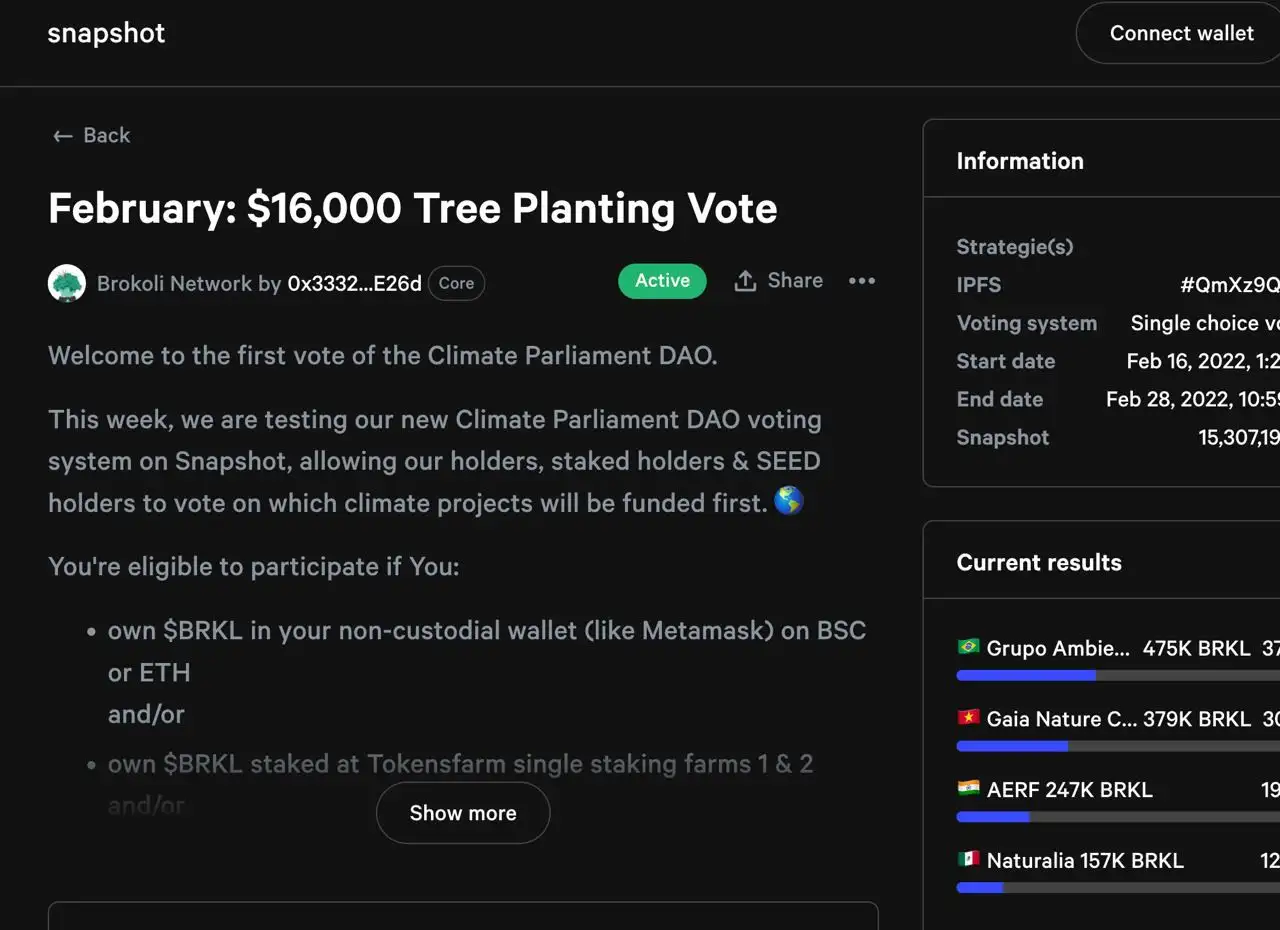1280x930 pixels.
Task: Expand description with Show more
Action: [463, 813]
